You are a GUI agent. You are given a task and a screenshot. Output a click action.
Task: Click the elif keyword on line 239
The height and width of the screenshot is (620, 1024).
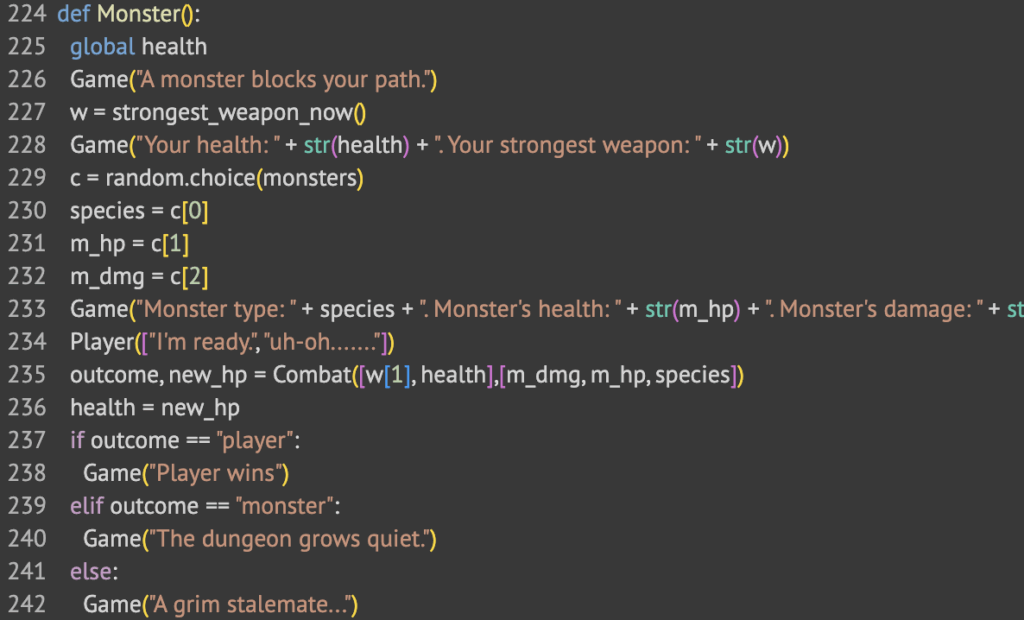click(x=86, y=506)
